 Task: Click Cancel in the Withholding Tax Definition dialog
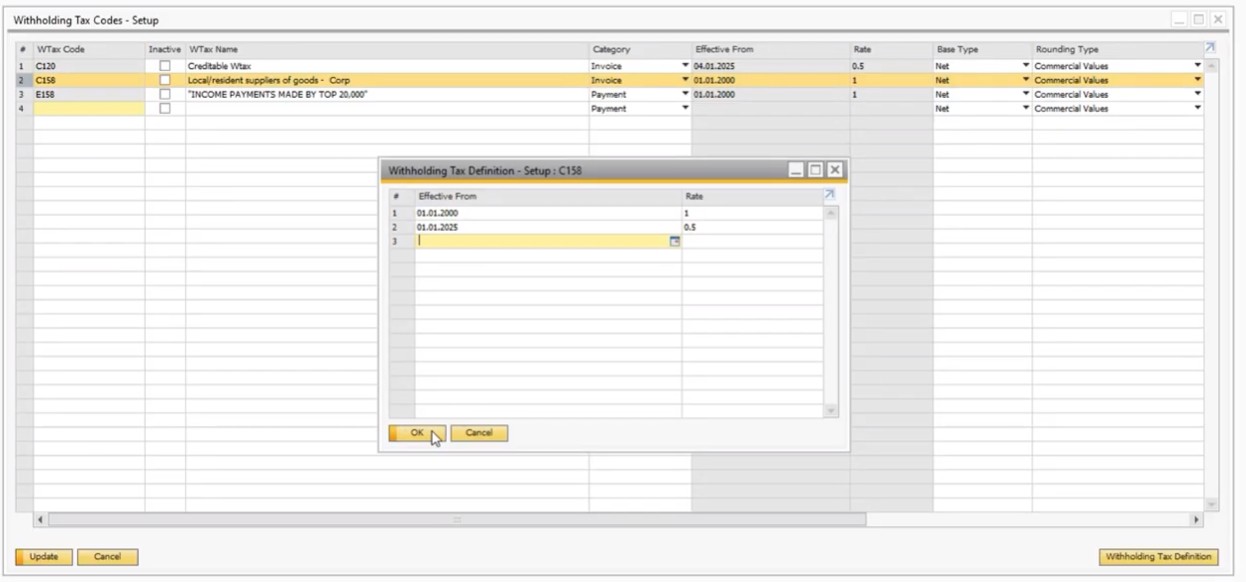point(479,433)
